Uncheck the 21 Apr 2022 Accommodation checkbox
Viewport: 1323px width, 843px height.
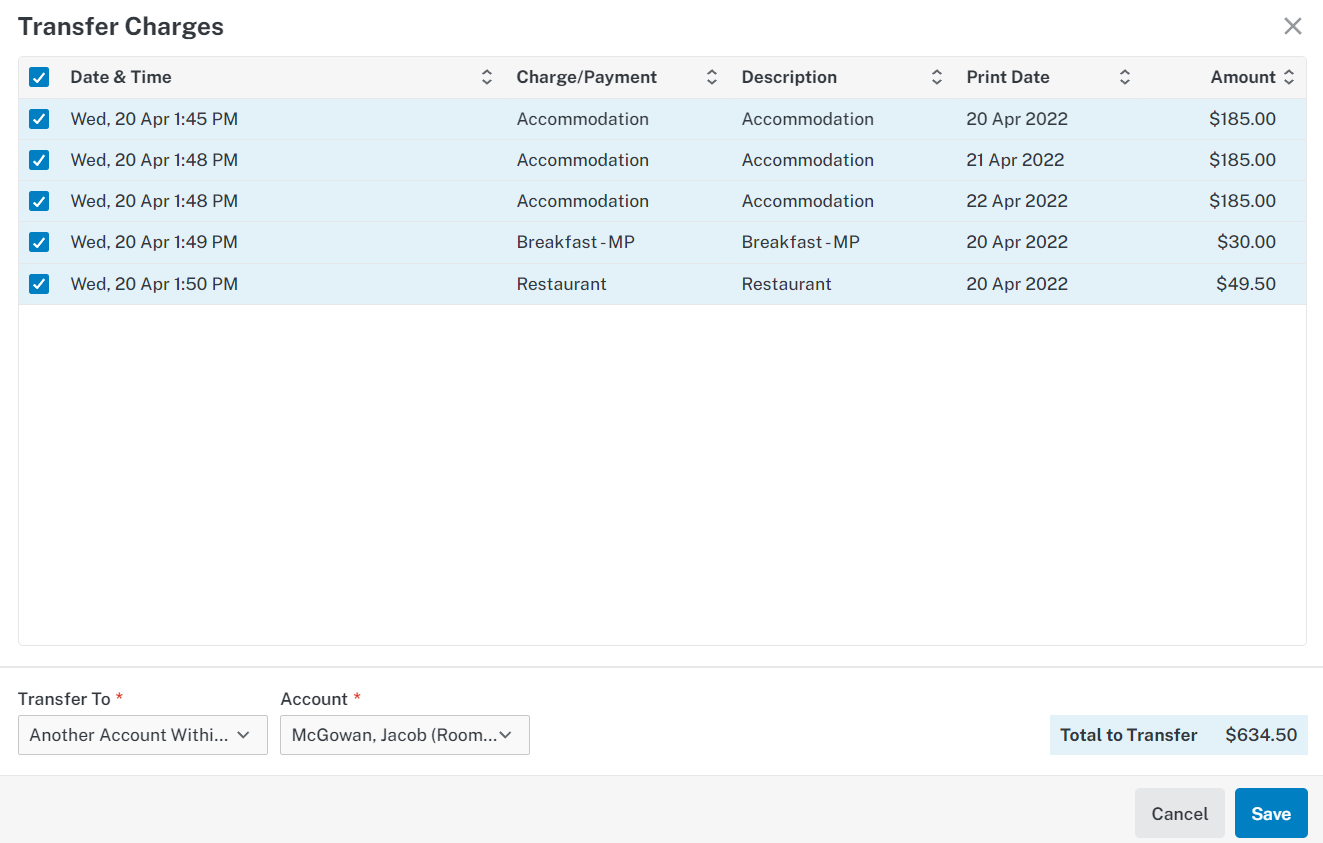tap(39, 160)
